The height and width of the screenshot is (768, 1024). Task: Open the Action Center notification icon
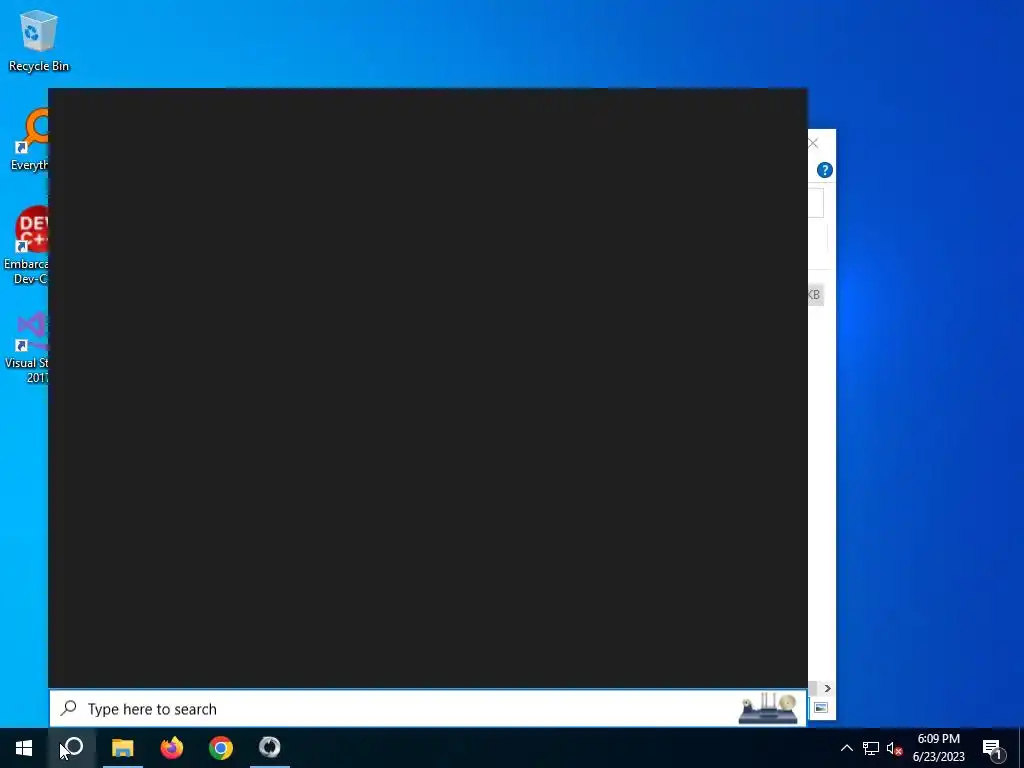pyautogui.click(x=994, y=749)
